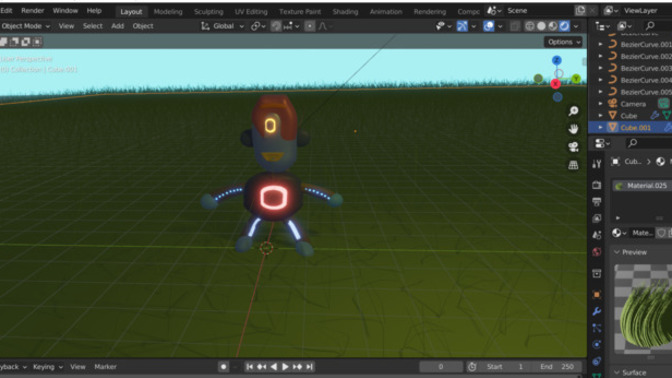This screenshot has height=378, width=672.
Task: Open the Object Constraints properties tab
Action: click(x=597, y=361)
